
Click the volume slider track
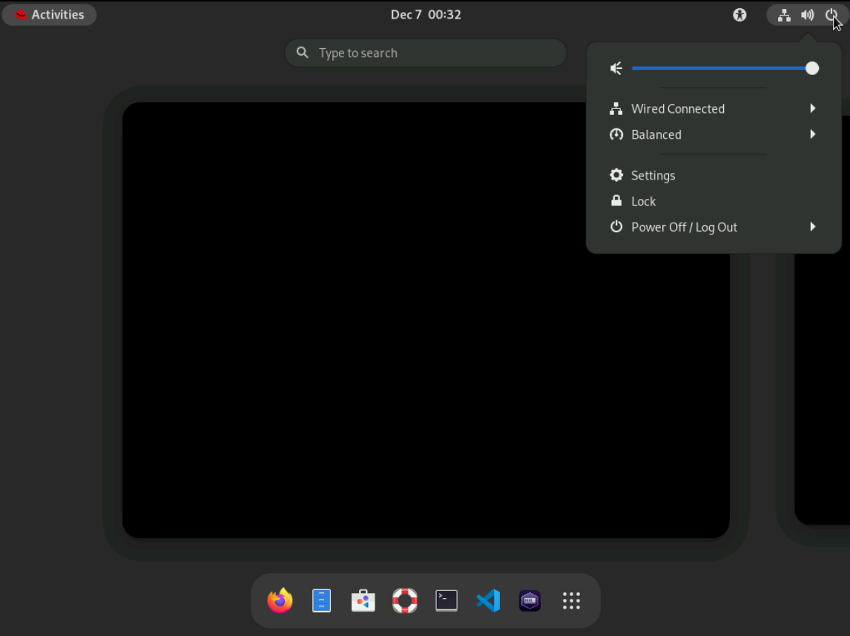tap(720, 68)
